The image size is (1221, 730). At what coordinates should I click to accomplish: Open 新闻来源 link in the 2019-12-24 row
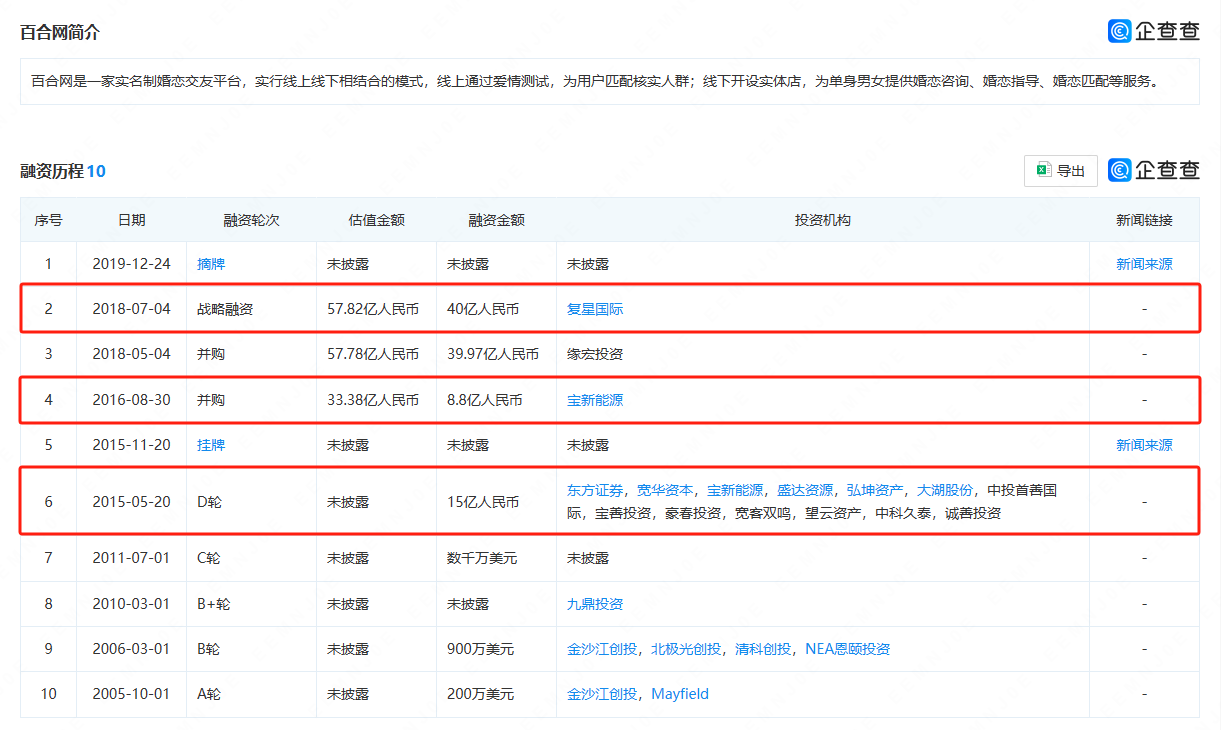(1144, 264)
